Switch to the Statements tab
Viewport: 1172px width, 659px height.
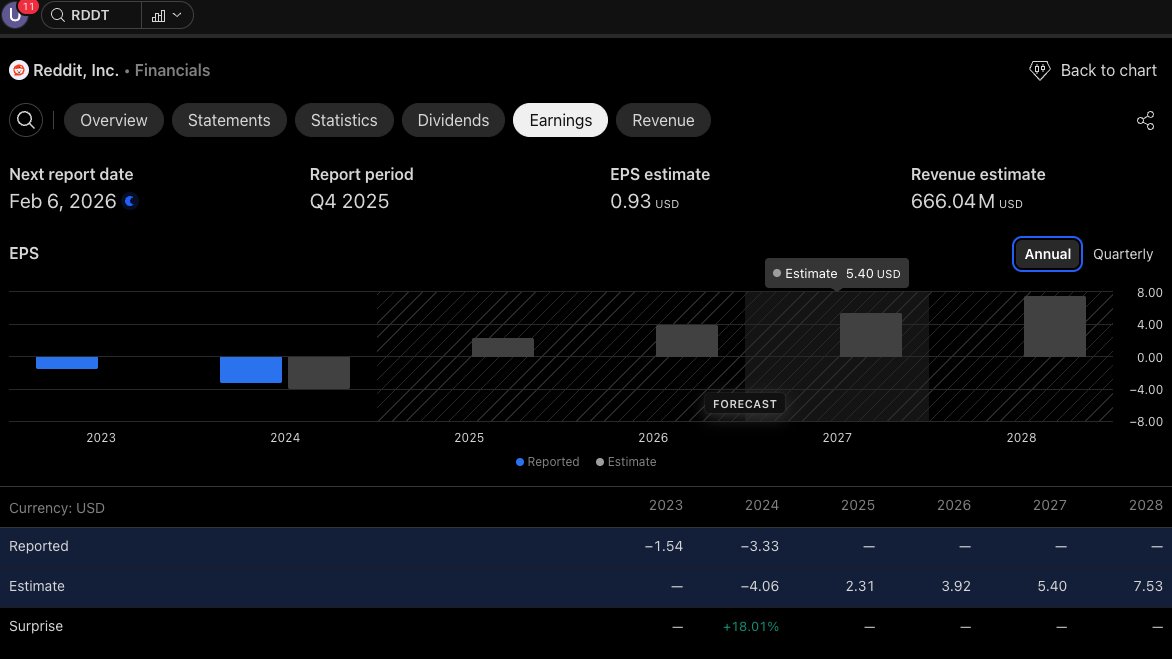(x=229, y=120)
